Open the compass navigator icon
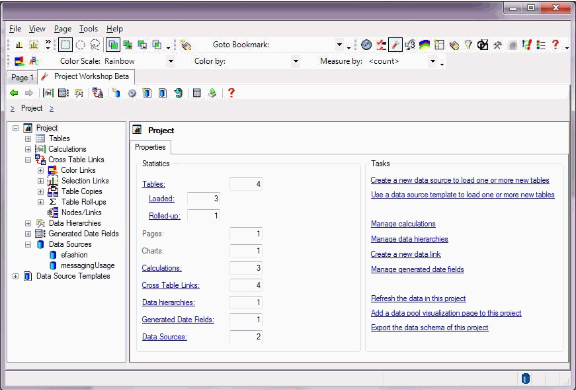 tap(366, 45)
